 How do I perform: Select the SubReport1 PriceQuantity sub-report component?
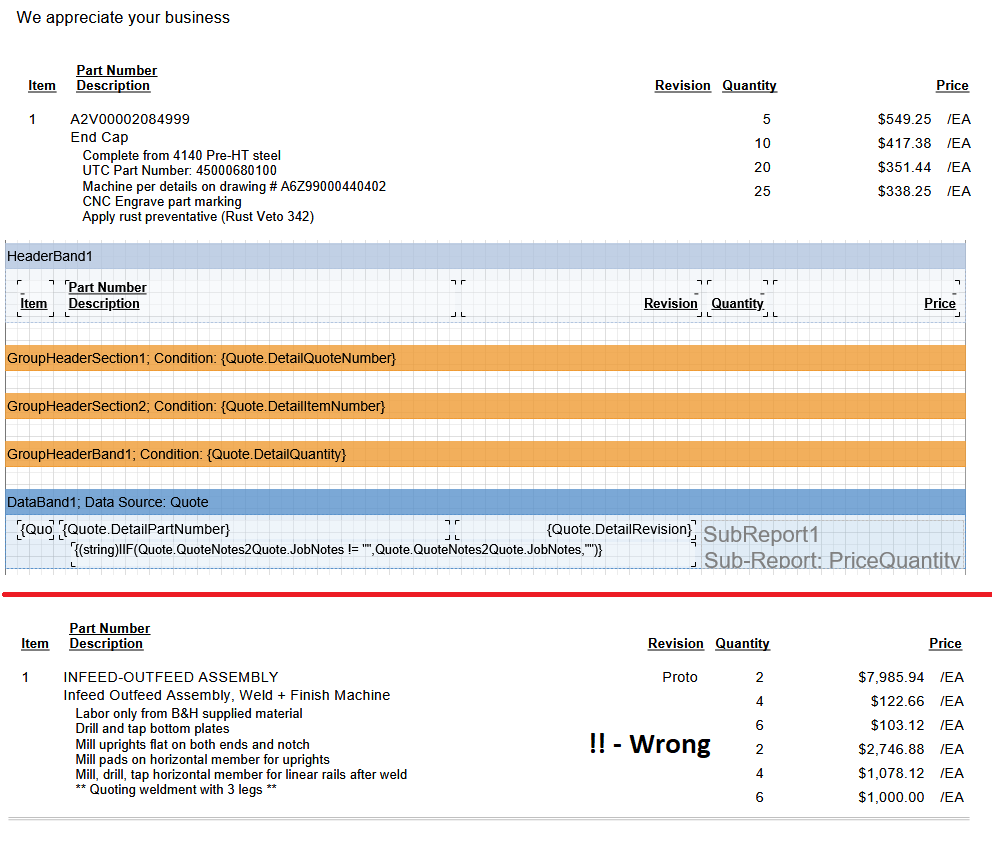[830, 547]
